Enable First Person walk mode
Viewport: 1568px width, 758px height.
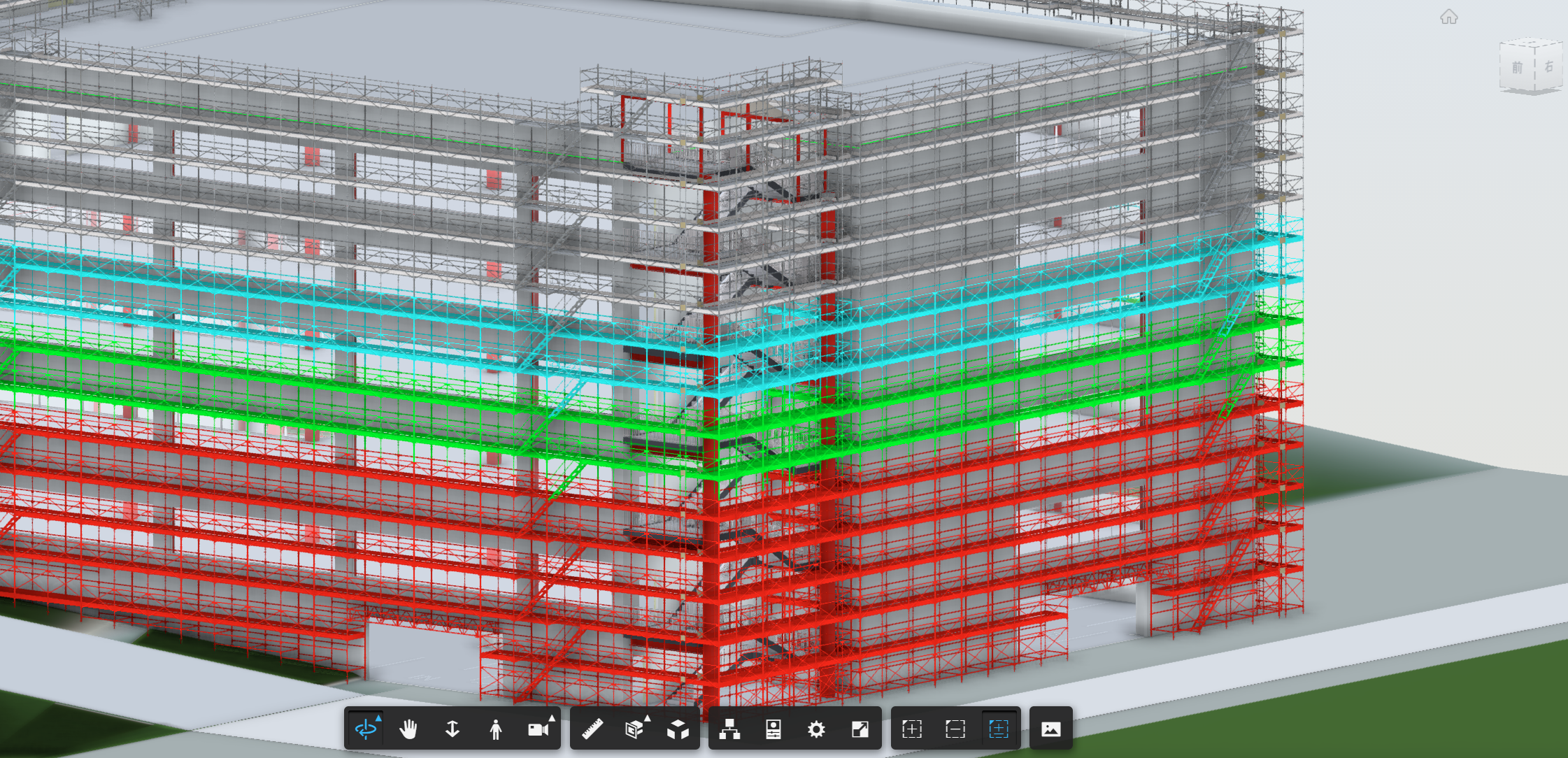(496, 729)
